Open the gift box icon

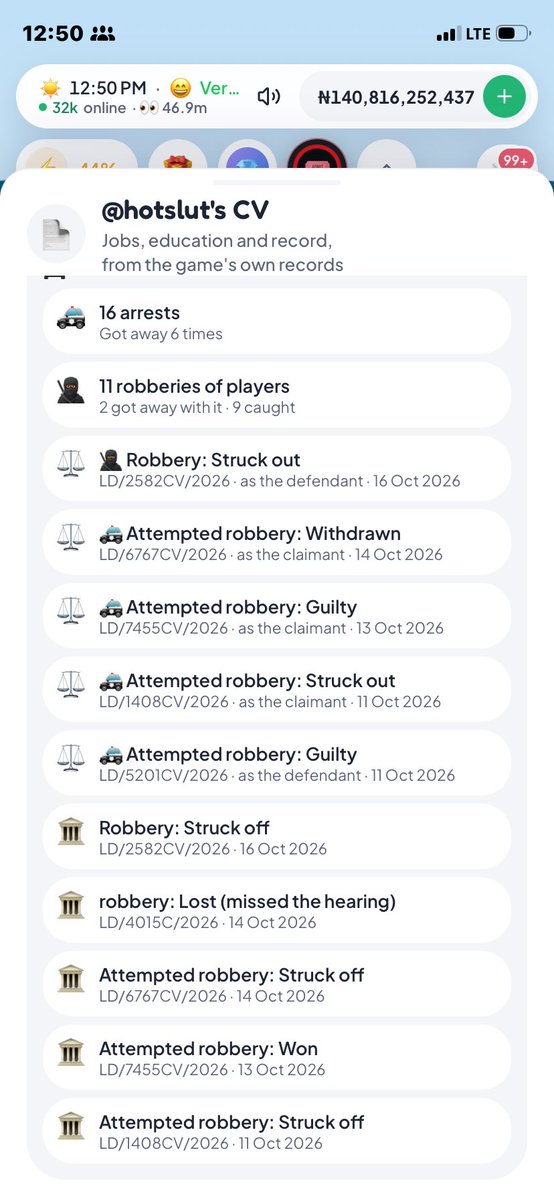(x=178, y=159)
